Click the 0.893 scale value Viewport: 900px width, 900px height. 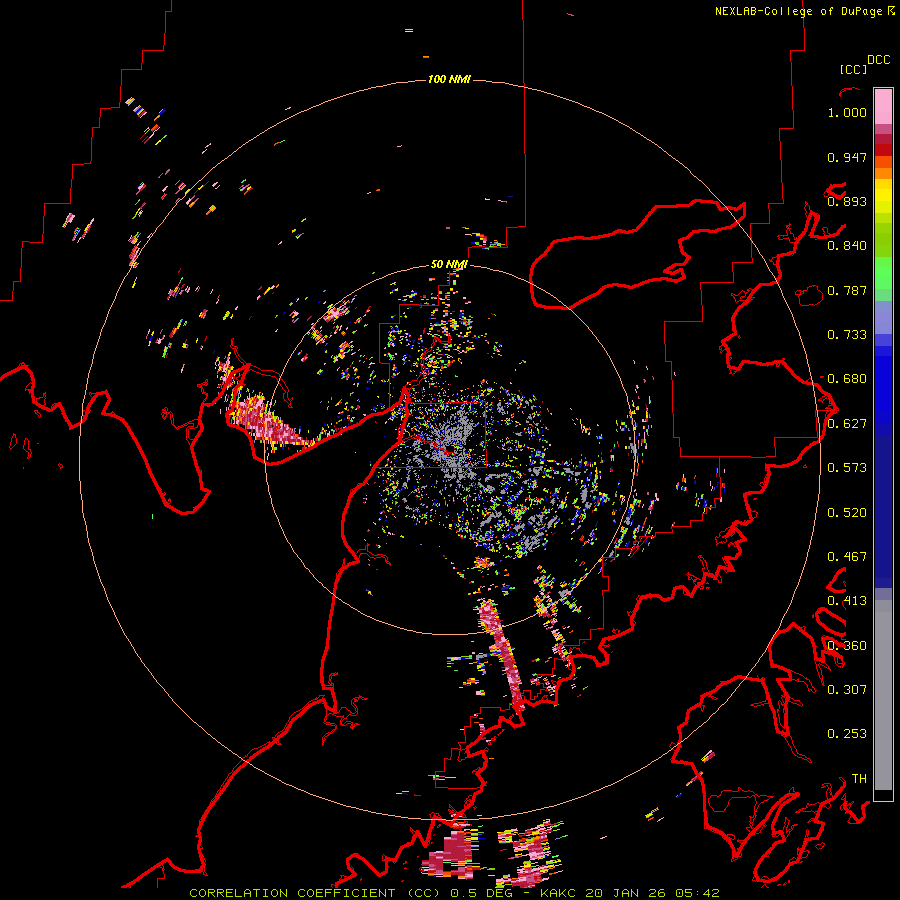pos(847,201)
